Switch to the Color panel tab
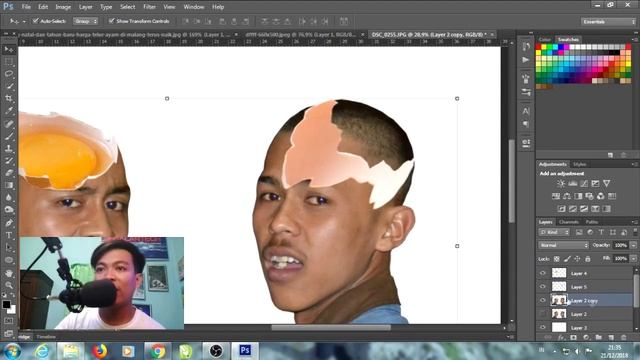Screen dimensions: 640x360 tap(544, 40)
